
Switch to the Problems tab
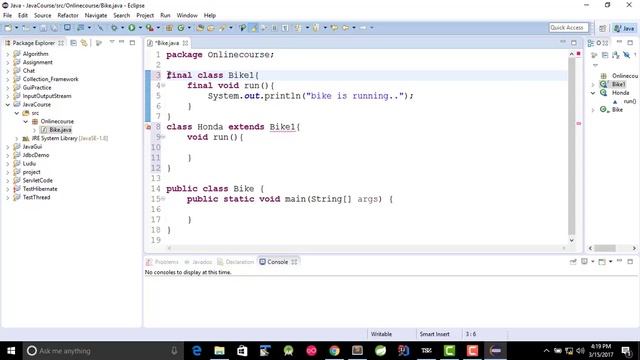click(x=162, y=262)
